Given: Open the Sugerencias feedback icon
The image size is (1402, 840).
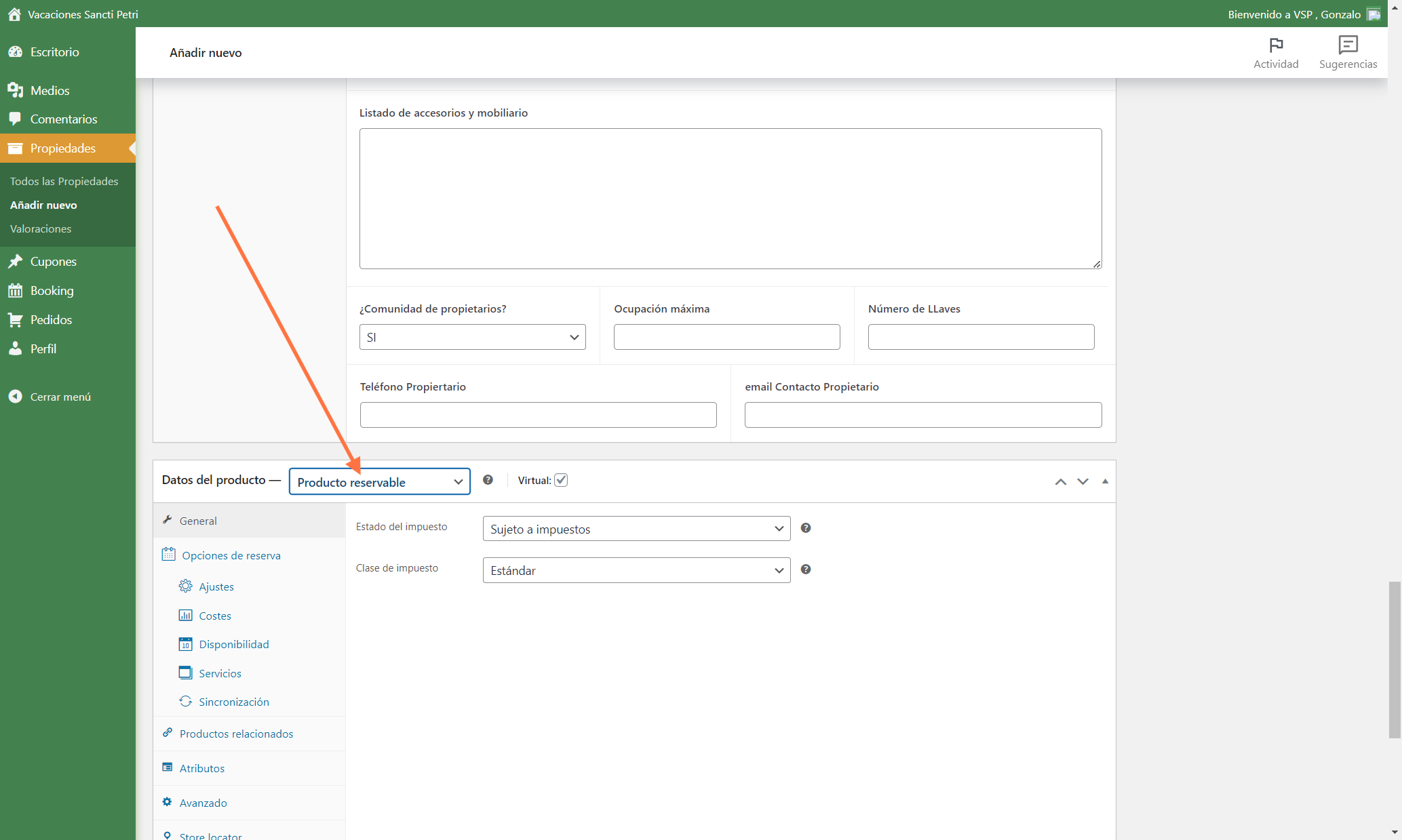Looking at the screenshot, I should coord(1348,45).
